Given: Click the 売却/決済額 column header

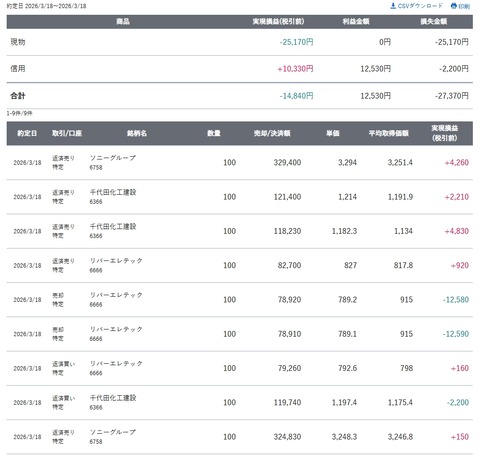Looking at the screenshot, I should pos(272,133).
